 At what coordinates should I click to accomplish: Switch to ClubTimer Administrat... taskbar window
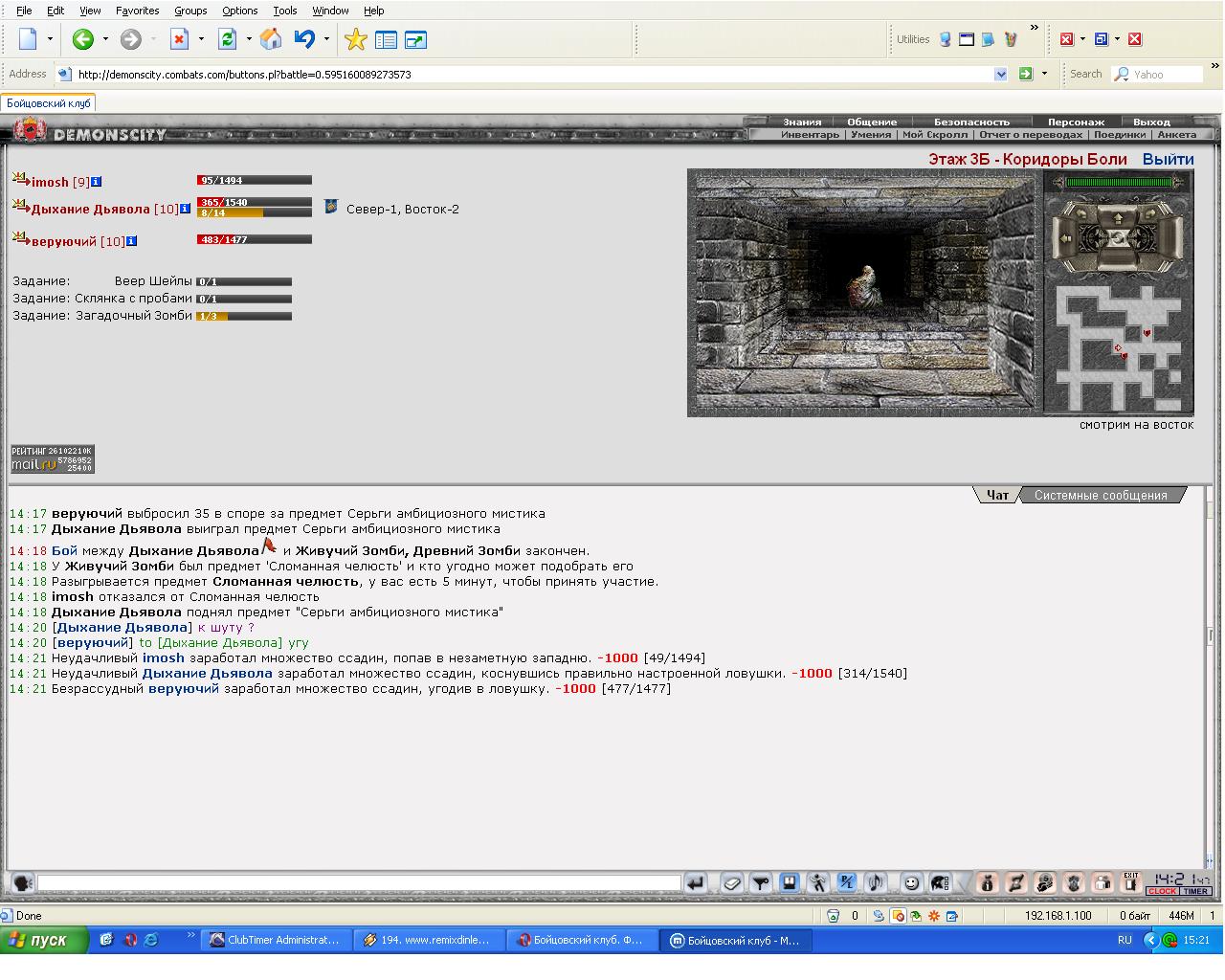coord(277,940)
